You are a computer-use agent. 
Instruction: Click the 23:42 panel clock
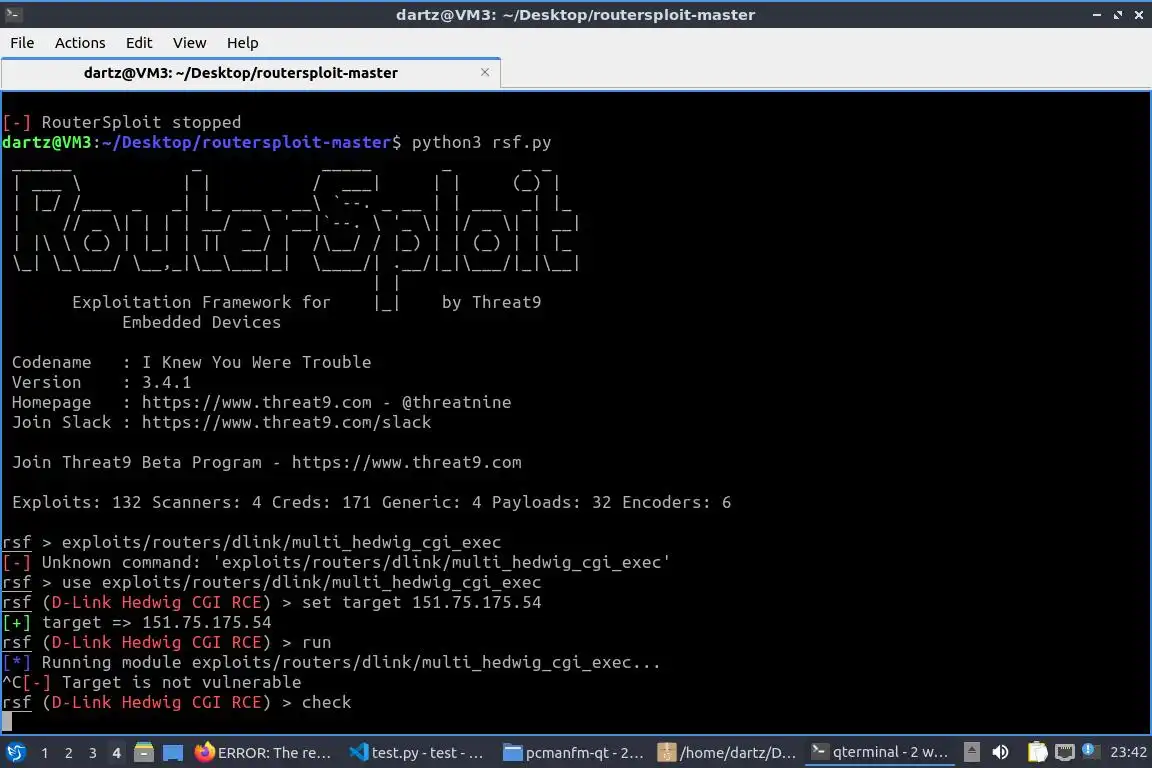pos(1128,752)
